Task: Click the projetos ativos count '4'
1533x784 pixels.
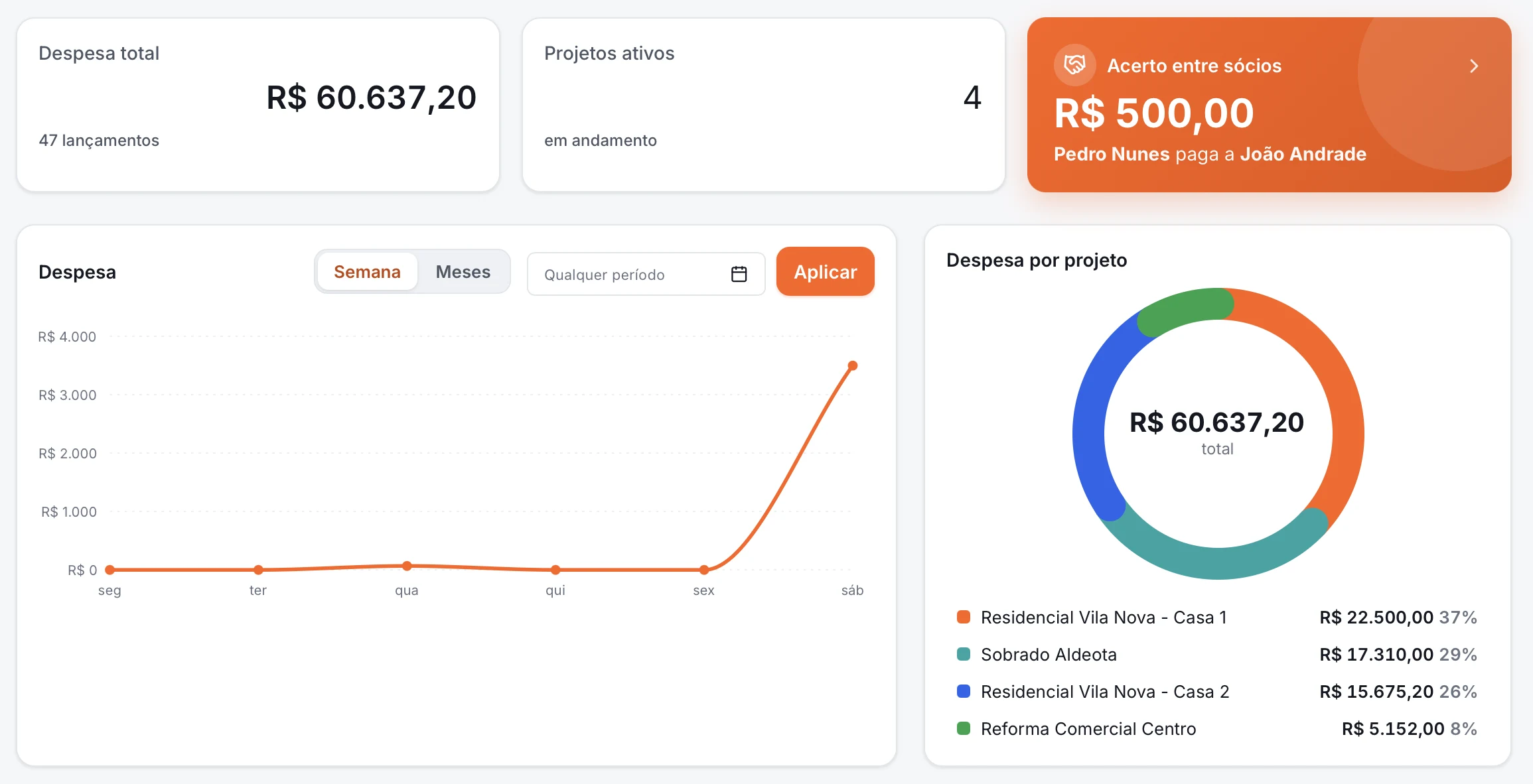Action: (972, 98)
